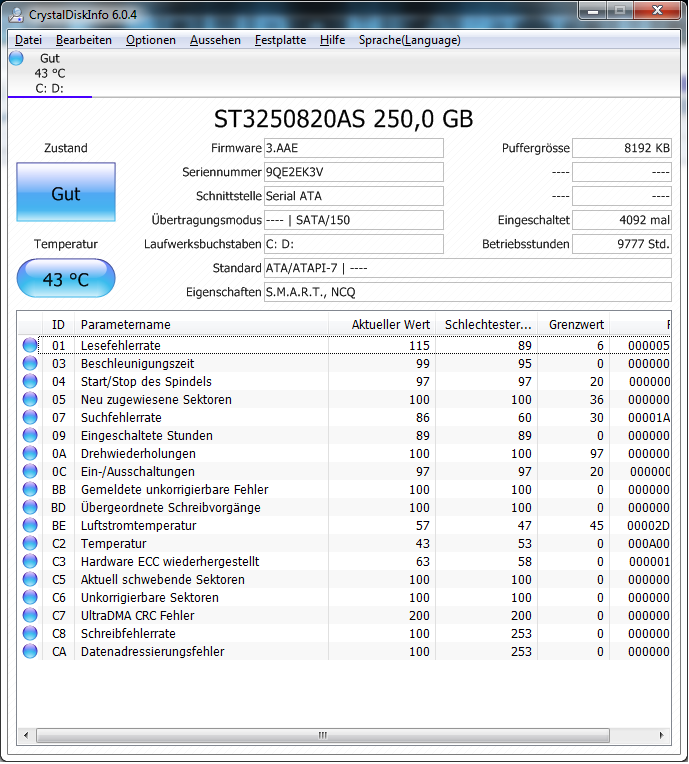Screen dimensions: 689x764
Task: Click status orb for Übergeordnete Schreibvorgänge row
Action: [30, 507]
